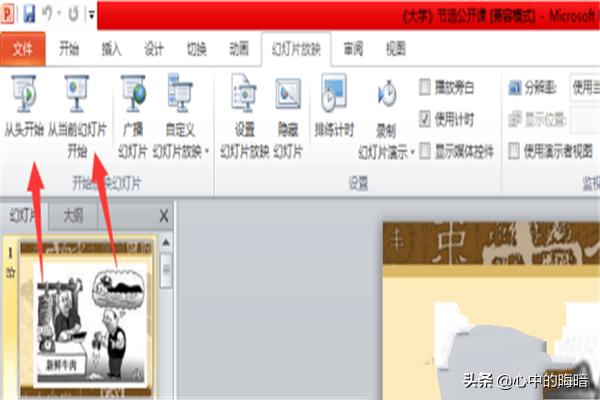Open the File (文件) menu tab
Viewport: 600px width, 400px height.
coord(23,49)
